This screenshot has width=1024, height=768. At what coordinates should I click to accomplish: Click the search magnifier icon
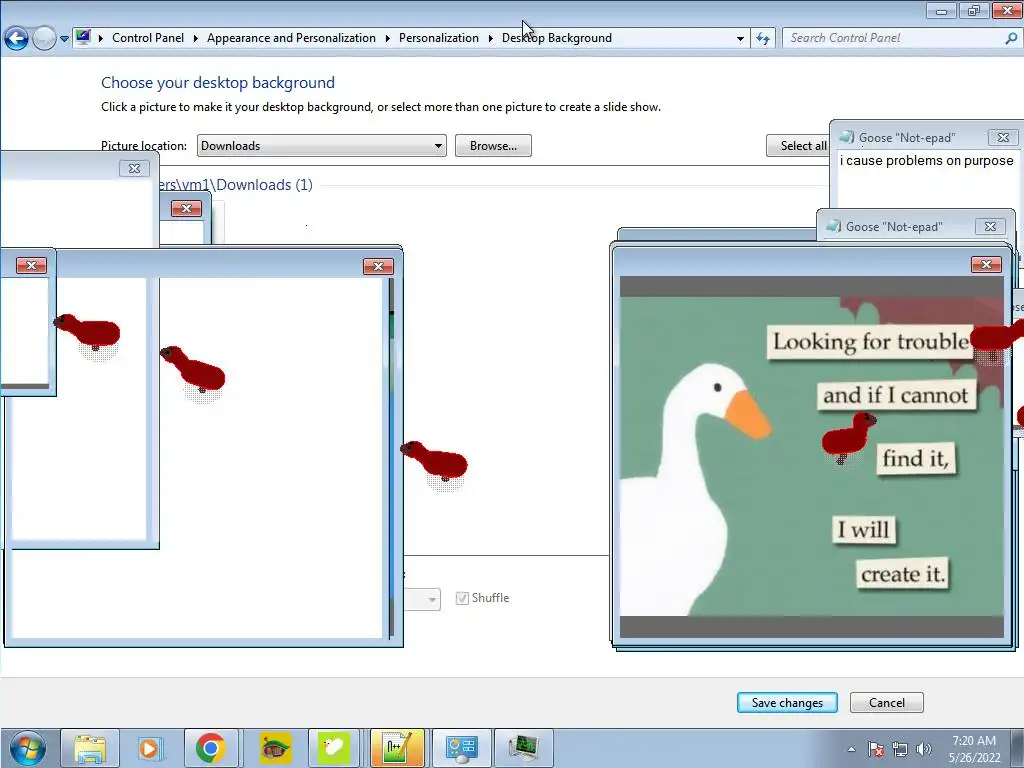coord(1011,38)
